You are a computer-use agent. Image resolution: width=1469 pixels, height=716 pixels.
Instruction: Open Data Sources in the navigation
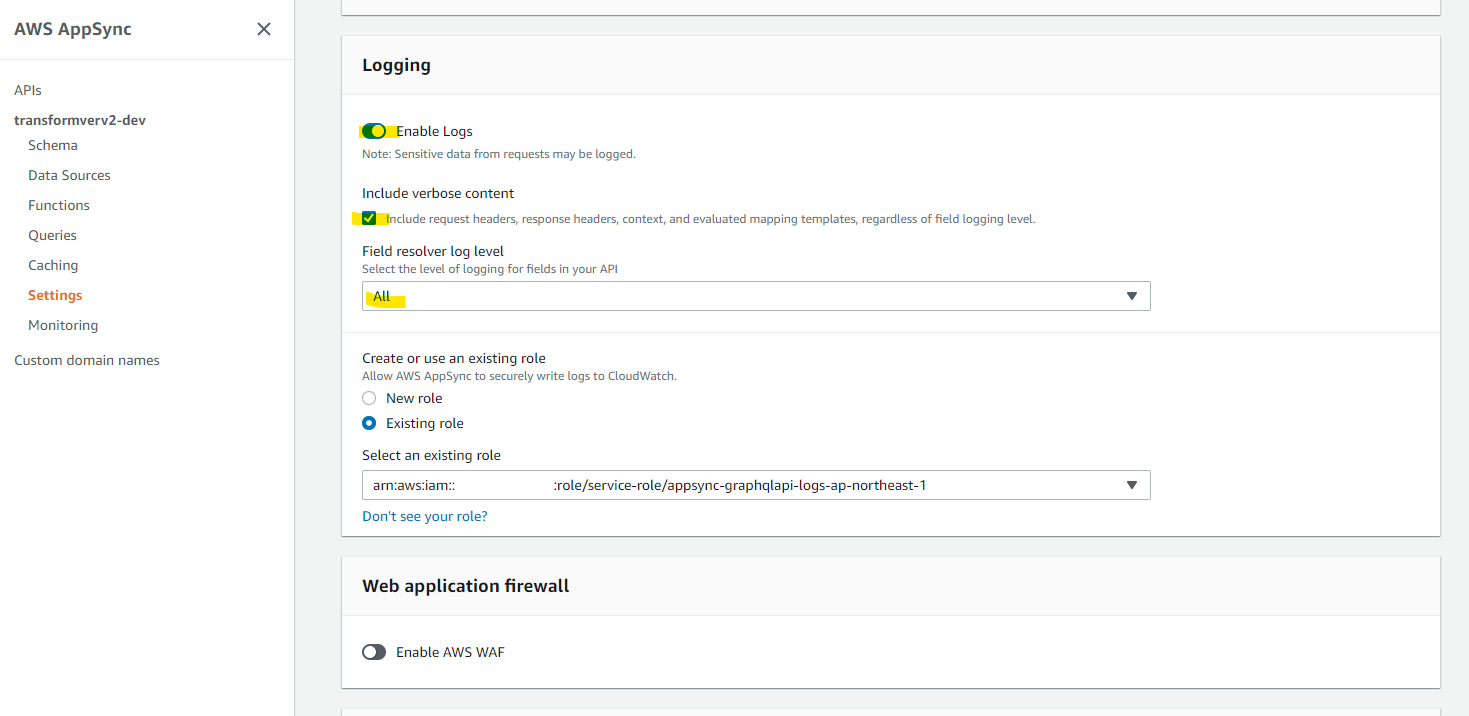pos(69,175)
